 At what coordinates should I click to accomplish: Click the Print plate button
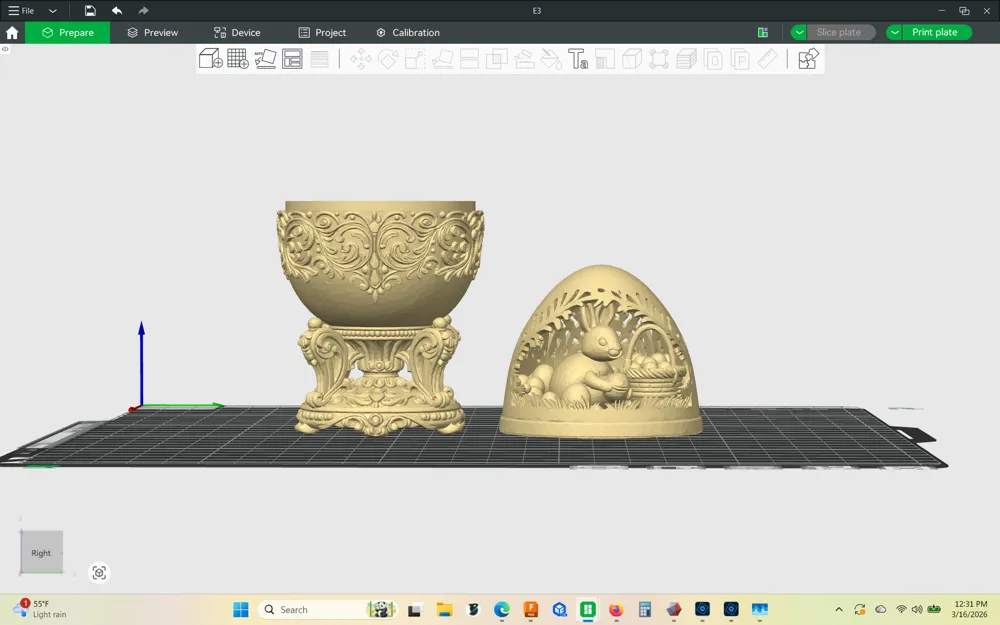click(x=935, y=33)
